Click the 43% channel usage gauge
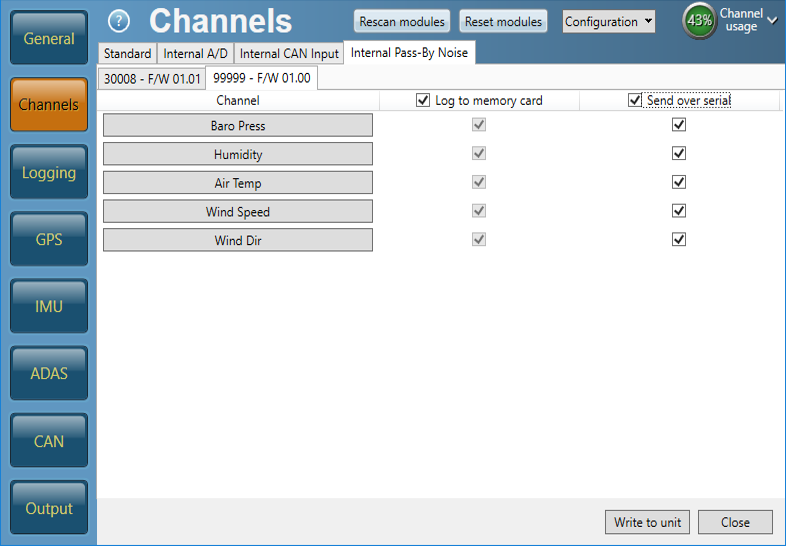The height and width of the screenshot is (546, 786). 699,21
